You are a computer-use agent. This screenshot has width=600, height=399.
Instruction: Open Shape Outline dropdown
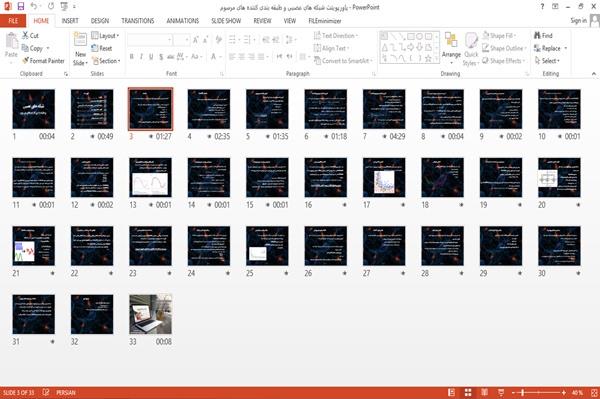(x=504, y=48)
